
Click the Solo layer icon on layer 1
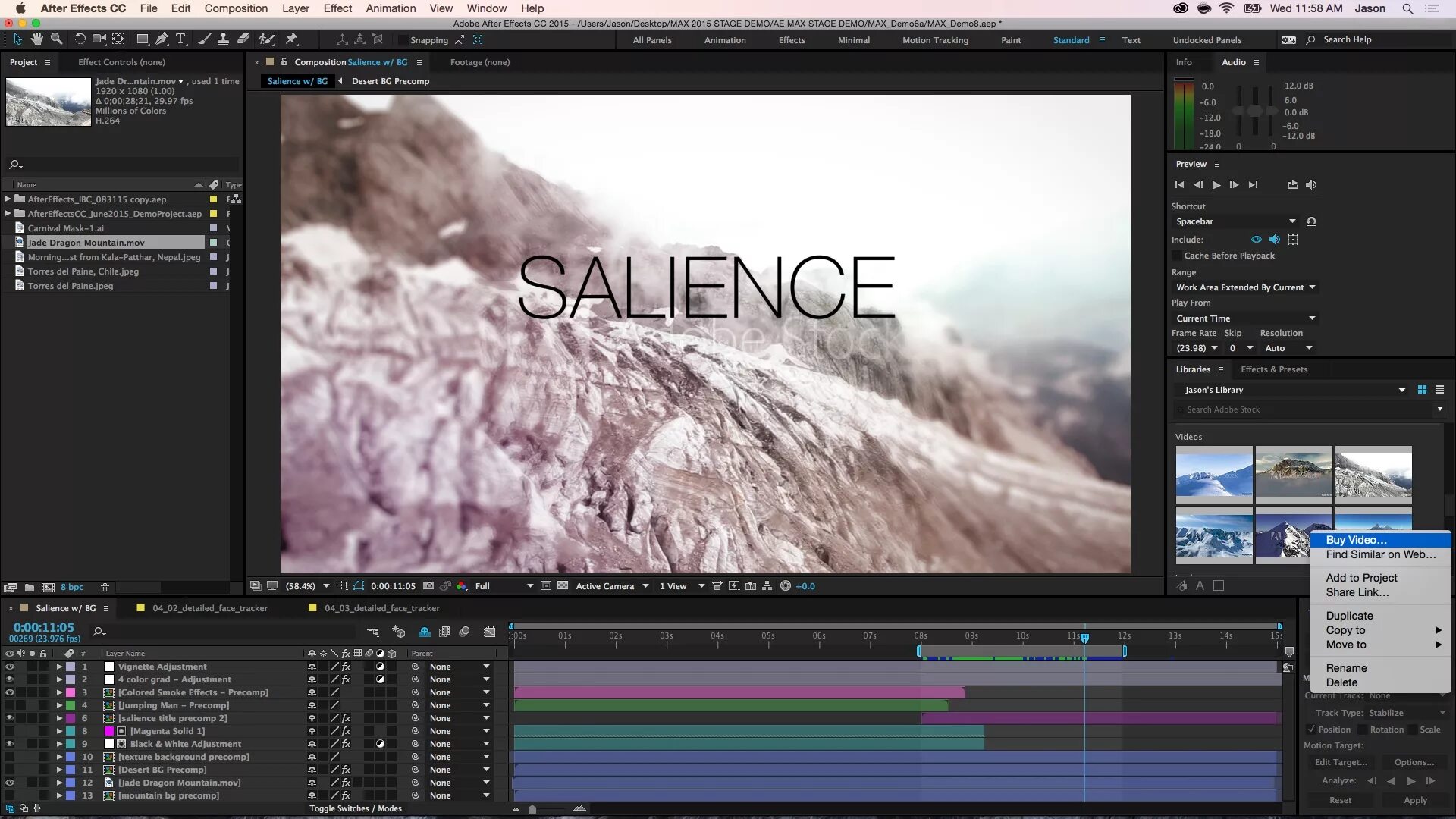(x=33, y=666)
